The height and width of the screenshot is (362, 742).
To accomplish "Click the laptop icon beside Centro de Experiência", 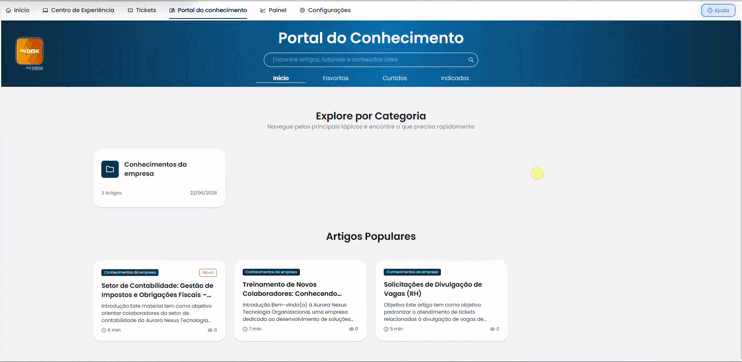I will 45,10.
